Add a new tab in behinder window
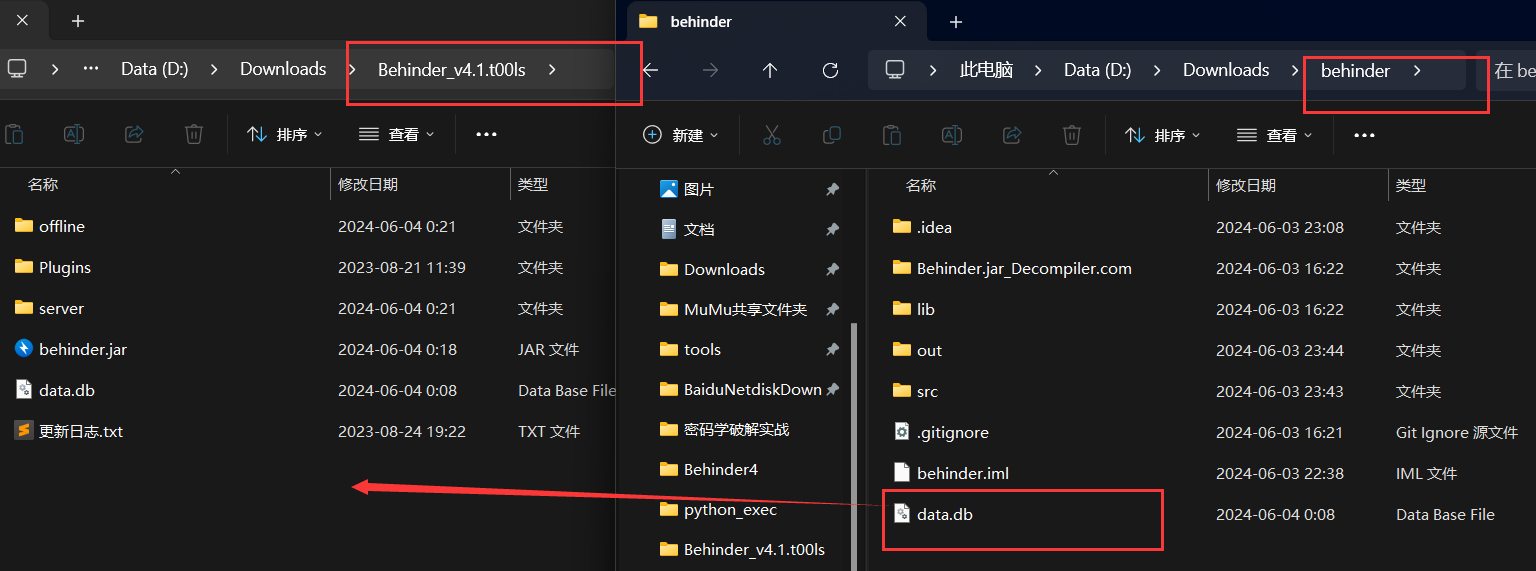 955,21
